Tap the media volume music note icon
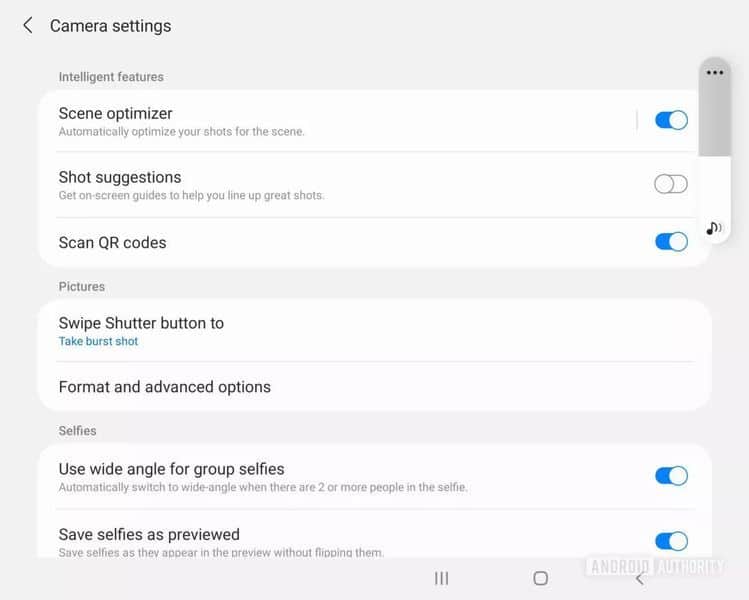This screenshot has height=600, width=749. pos(714,228)
